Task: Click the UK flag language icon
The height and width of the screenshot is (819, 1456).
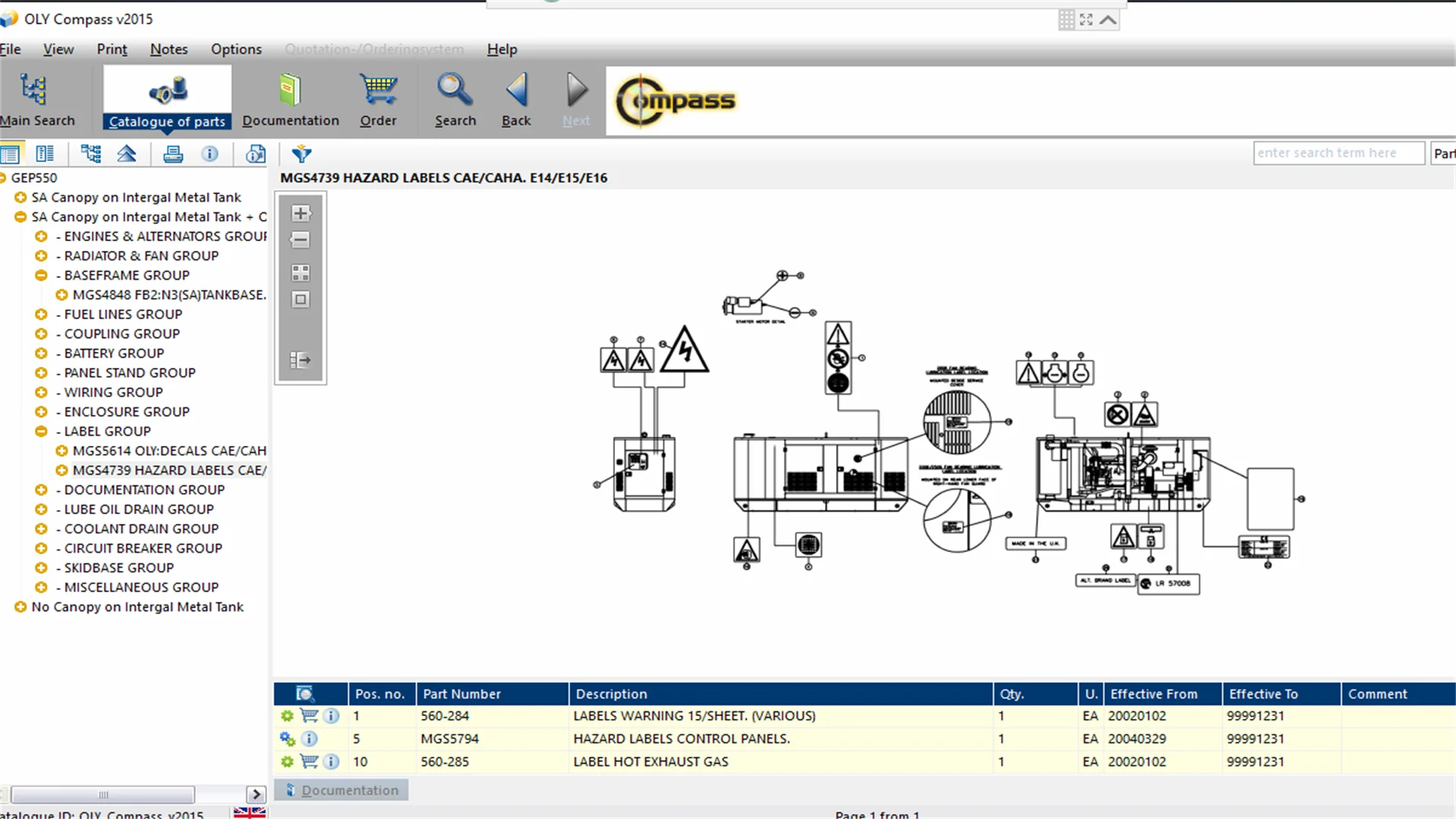Action: click(x=249, y=812)
